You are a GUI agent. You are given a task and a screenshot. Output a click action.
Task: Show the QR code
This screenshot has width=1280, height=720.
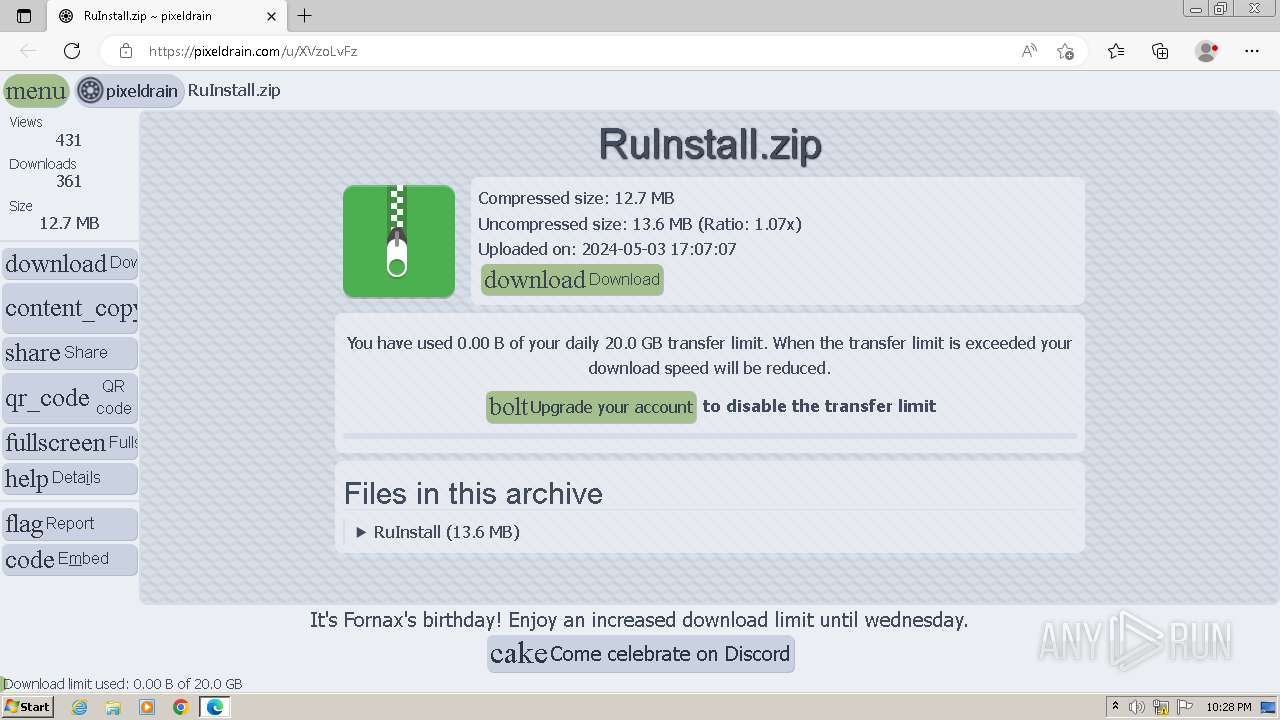click(70, 398)
